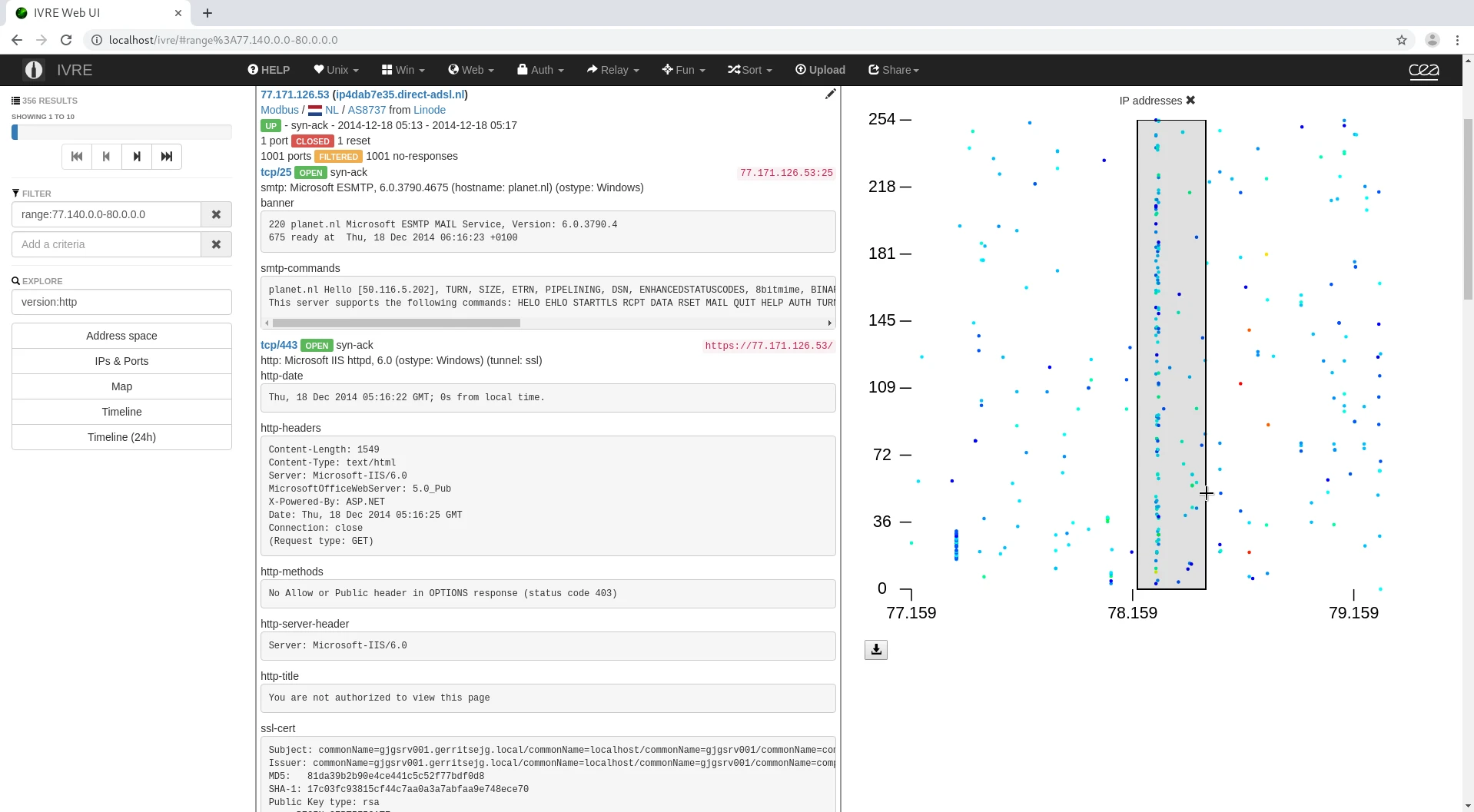
Task: Click the NL country link
Action: tap(332, 110)
